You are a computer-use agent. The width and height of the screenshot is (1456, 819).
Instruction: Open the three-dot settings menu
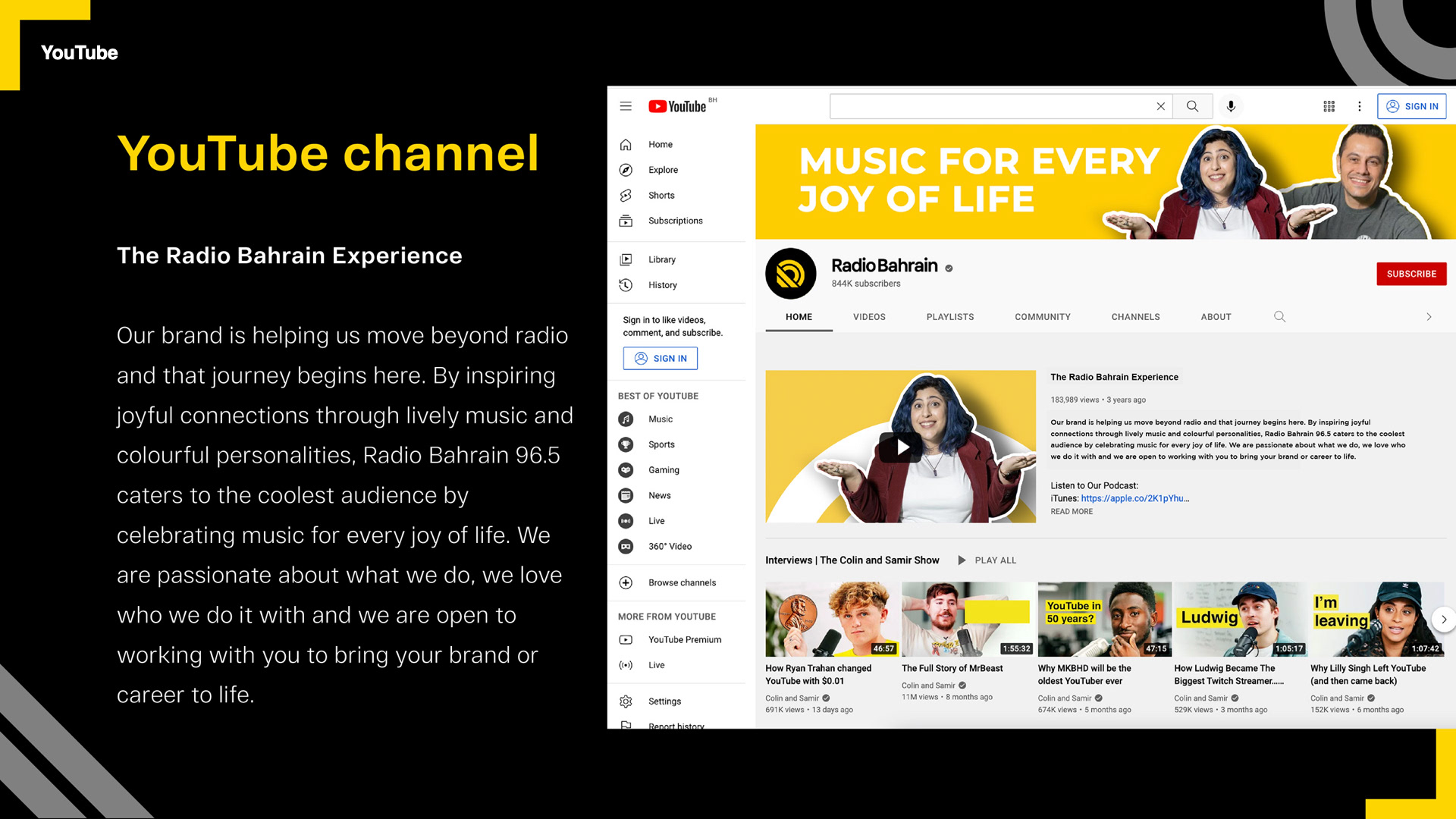[1359, 106]
